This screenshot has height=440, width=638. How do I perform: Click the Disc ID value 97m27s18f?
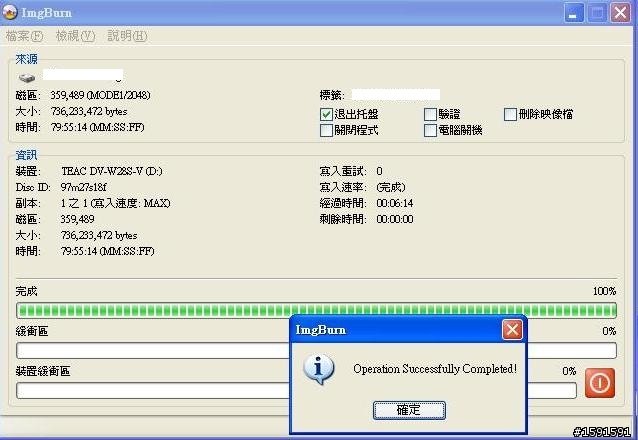pos(83,187)
